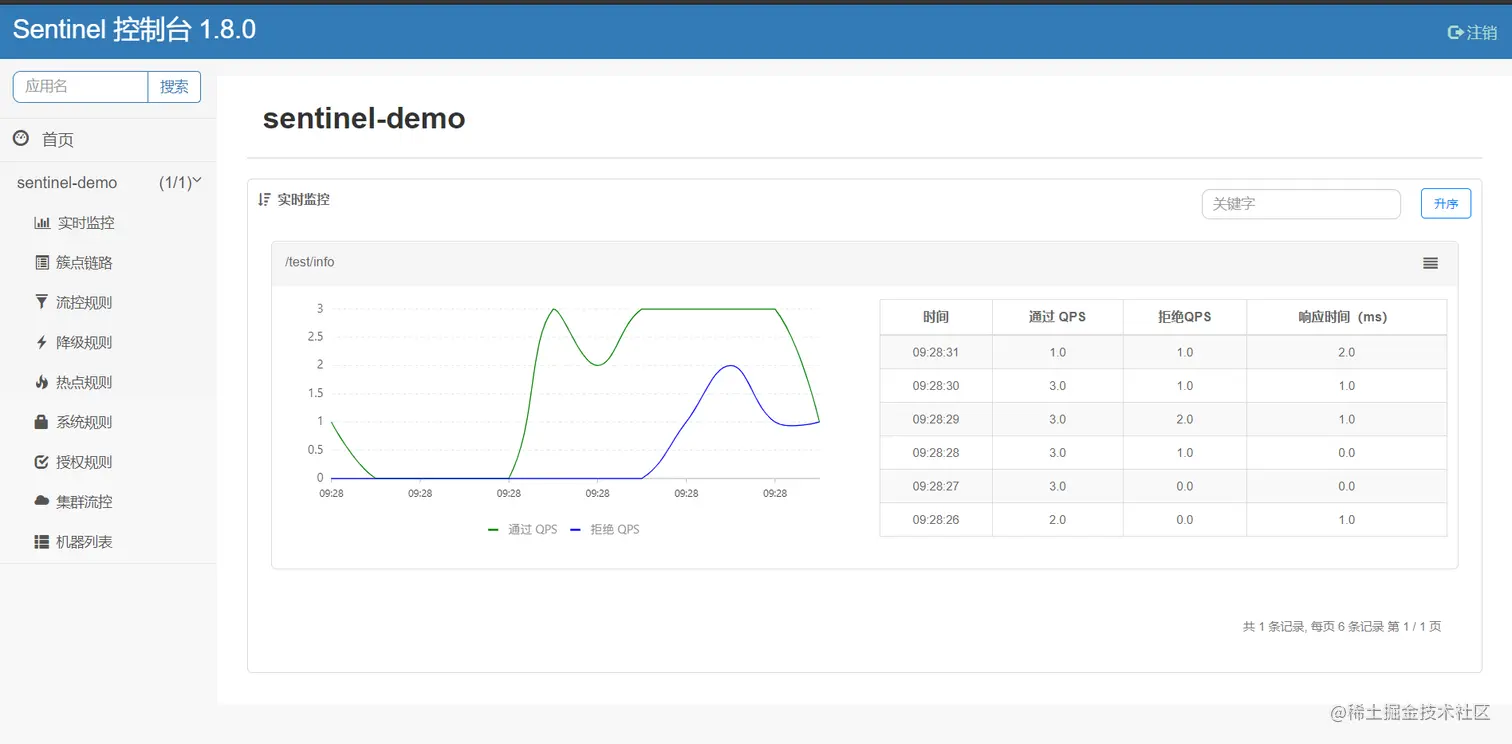1512x744 pixels.
Task: Open the flame icon for 热点规则
Action: [41, 382]
